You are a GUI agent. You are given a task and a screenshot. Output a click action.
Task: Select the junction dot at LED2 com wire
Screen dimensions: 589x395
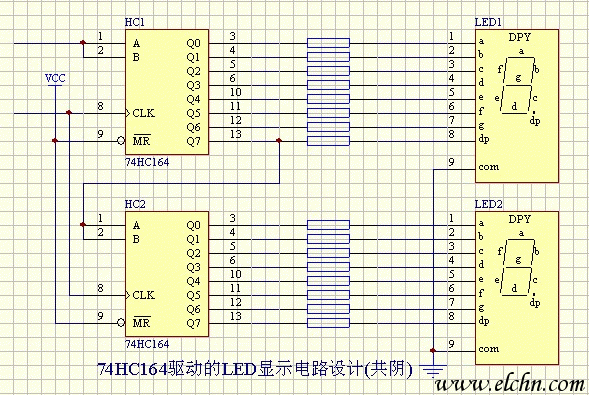433,351
